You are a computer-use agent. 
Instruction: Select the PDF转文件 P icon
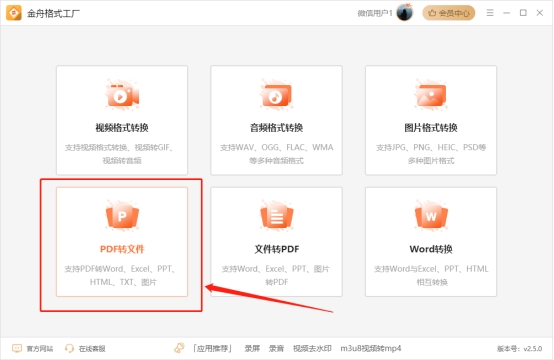[x=122, y=216]
